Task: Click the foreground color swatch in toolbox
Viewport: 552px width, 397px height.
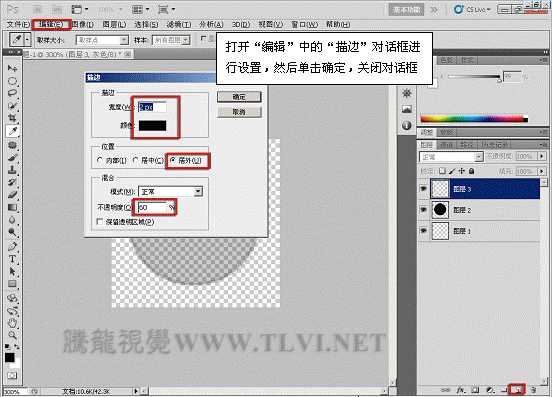Action: 10,358
